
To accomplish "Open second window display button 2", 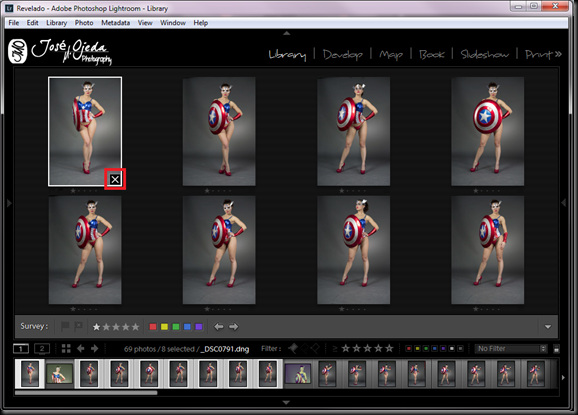I will click(42, 348).
